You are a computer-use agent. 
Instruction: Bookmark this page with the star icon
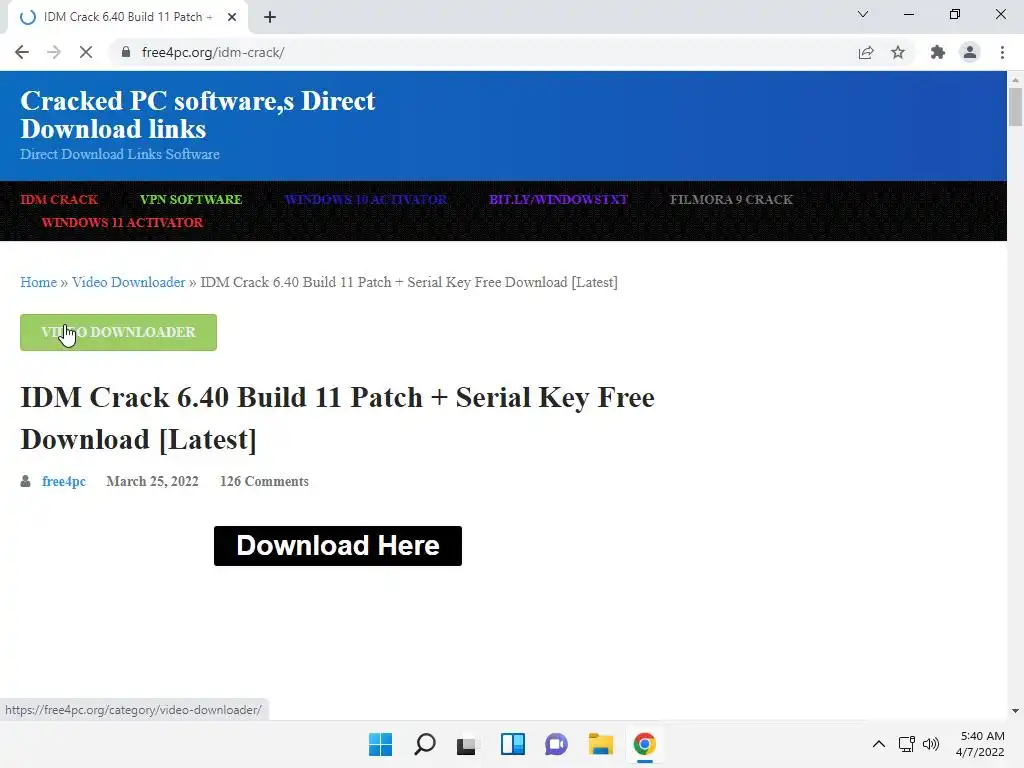click(x=898, y=52)
